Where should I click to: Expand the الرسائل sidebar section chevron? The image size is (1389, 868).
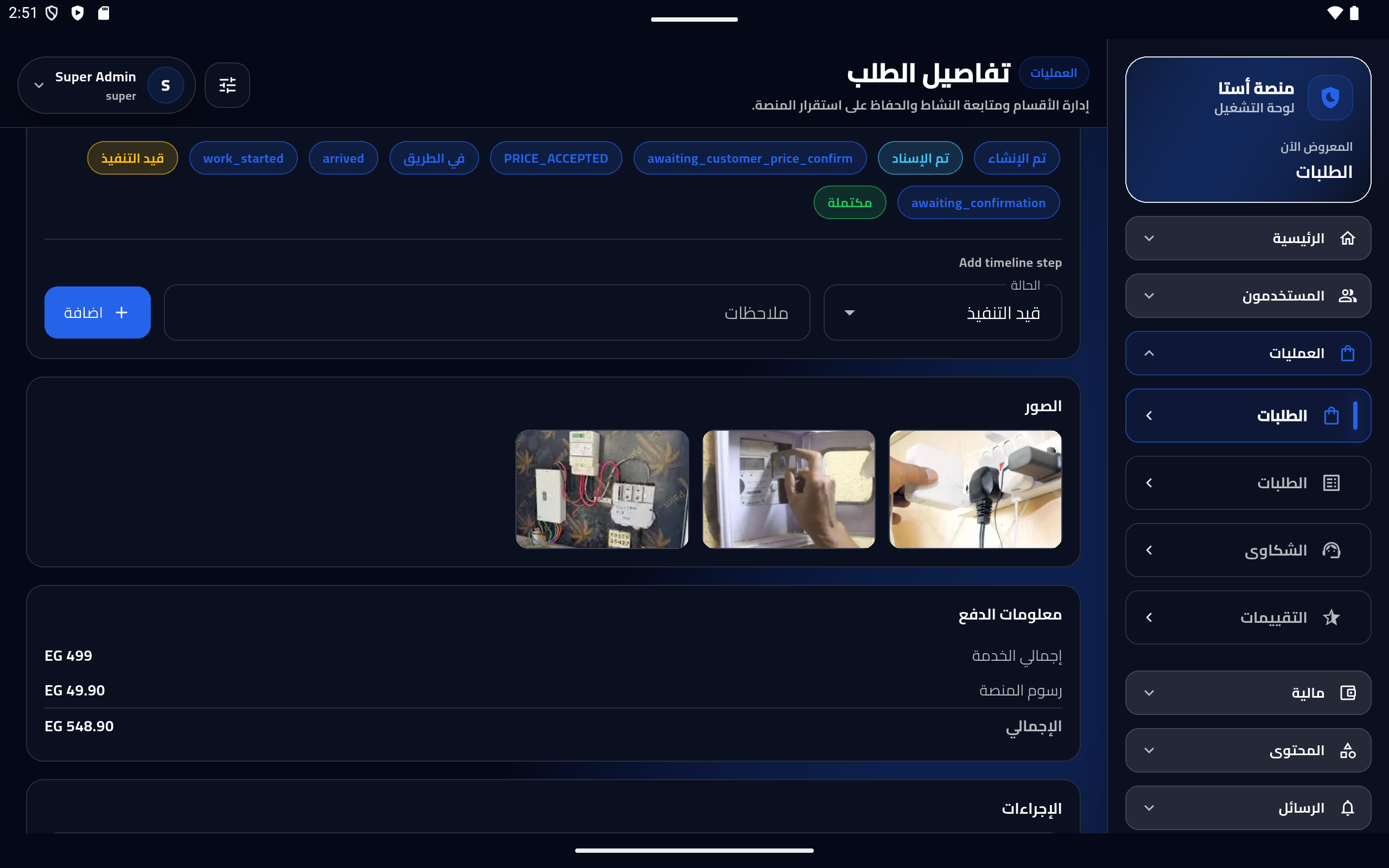pyautogui.click(x=1149, y=808)
